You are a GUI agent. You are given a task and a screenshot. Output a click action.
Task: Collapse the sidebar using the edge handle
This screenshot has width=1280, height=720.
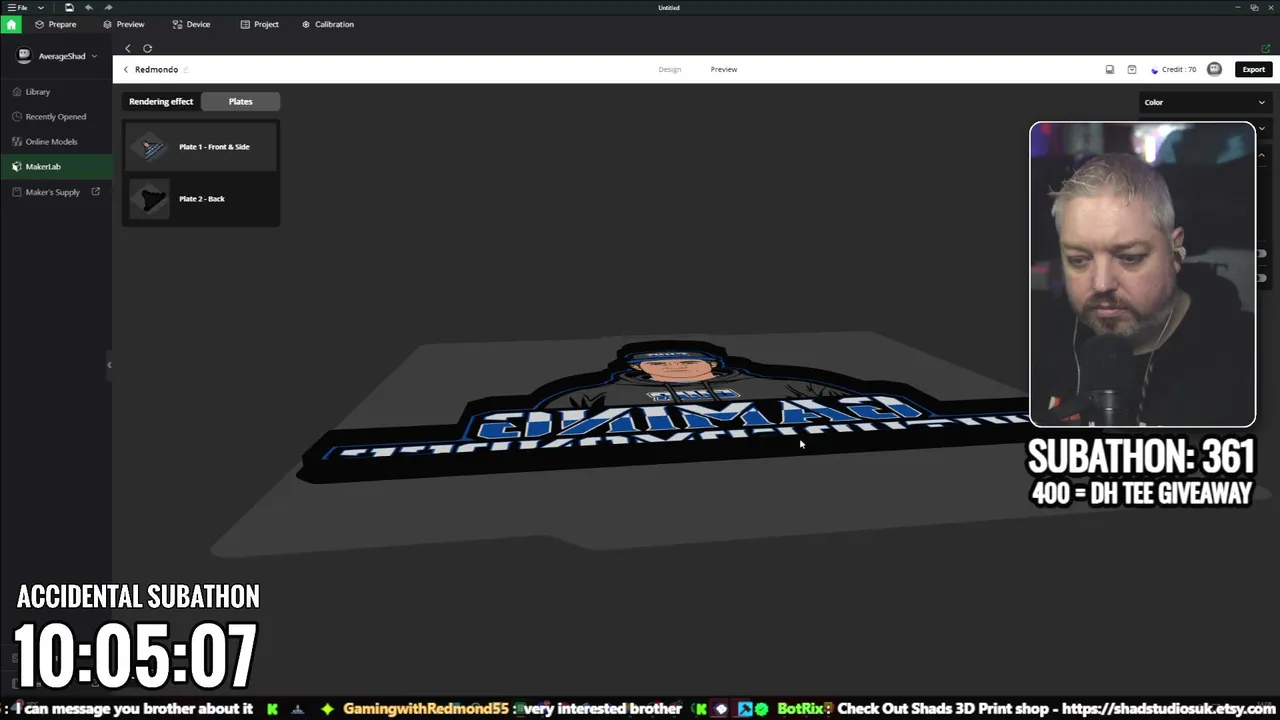[109, 365]
